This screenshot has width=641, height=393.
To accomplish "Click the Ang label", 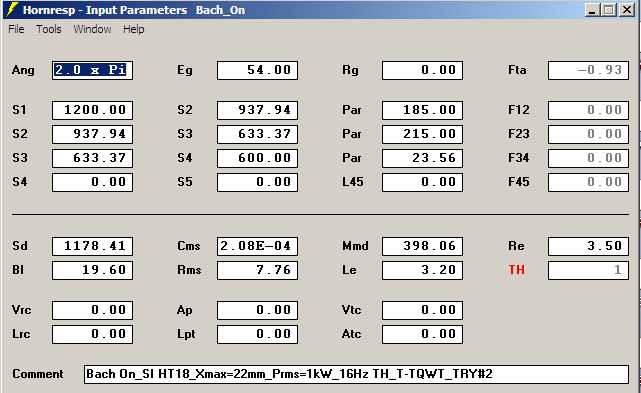I will click(23, 70).
